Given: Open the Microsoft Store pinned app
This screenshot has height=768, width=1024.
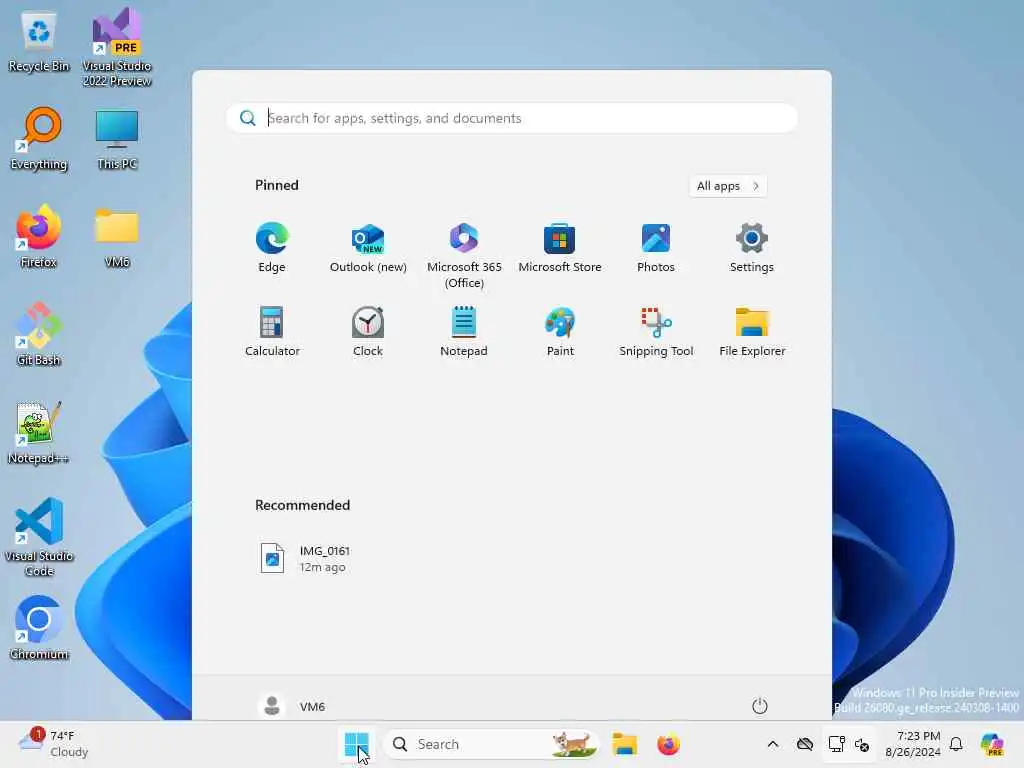Looking at the screenshot, I should [560, 248].
